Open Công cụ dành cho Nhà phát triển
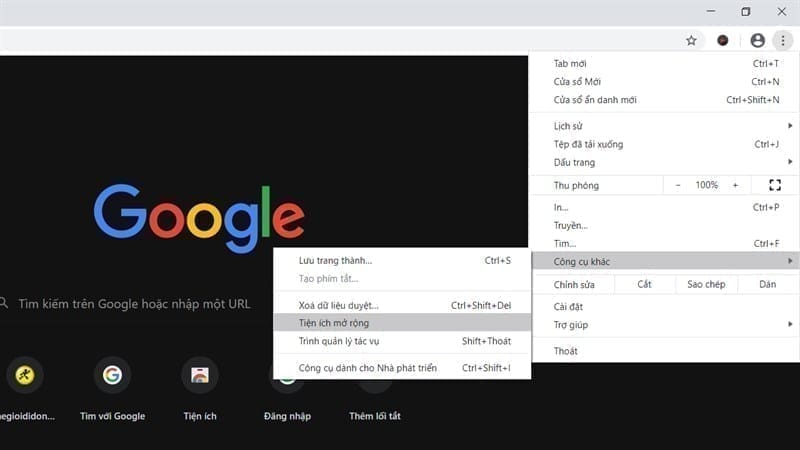The image size is (800, 450). tap(402, 368)
